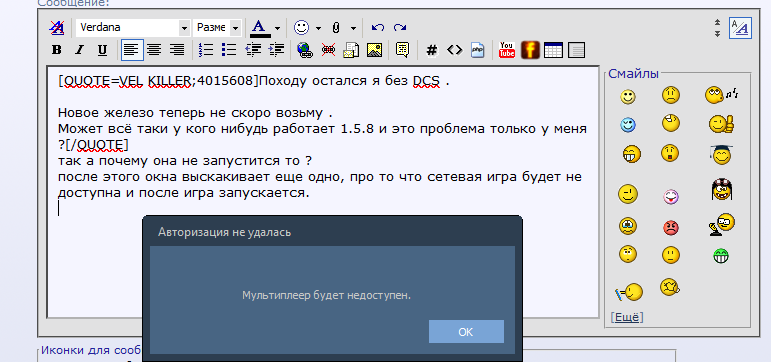Click OK in the authorization failed dialog
The height and width of the screenshot is (362, 771).
click(x=466, y=332)
